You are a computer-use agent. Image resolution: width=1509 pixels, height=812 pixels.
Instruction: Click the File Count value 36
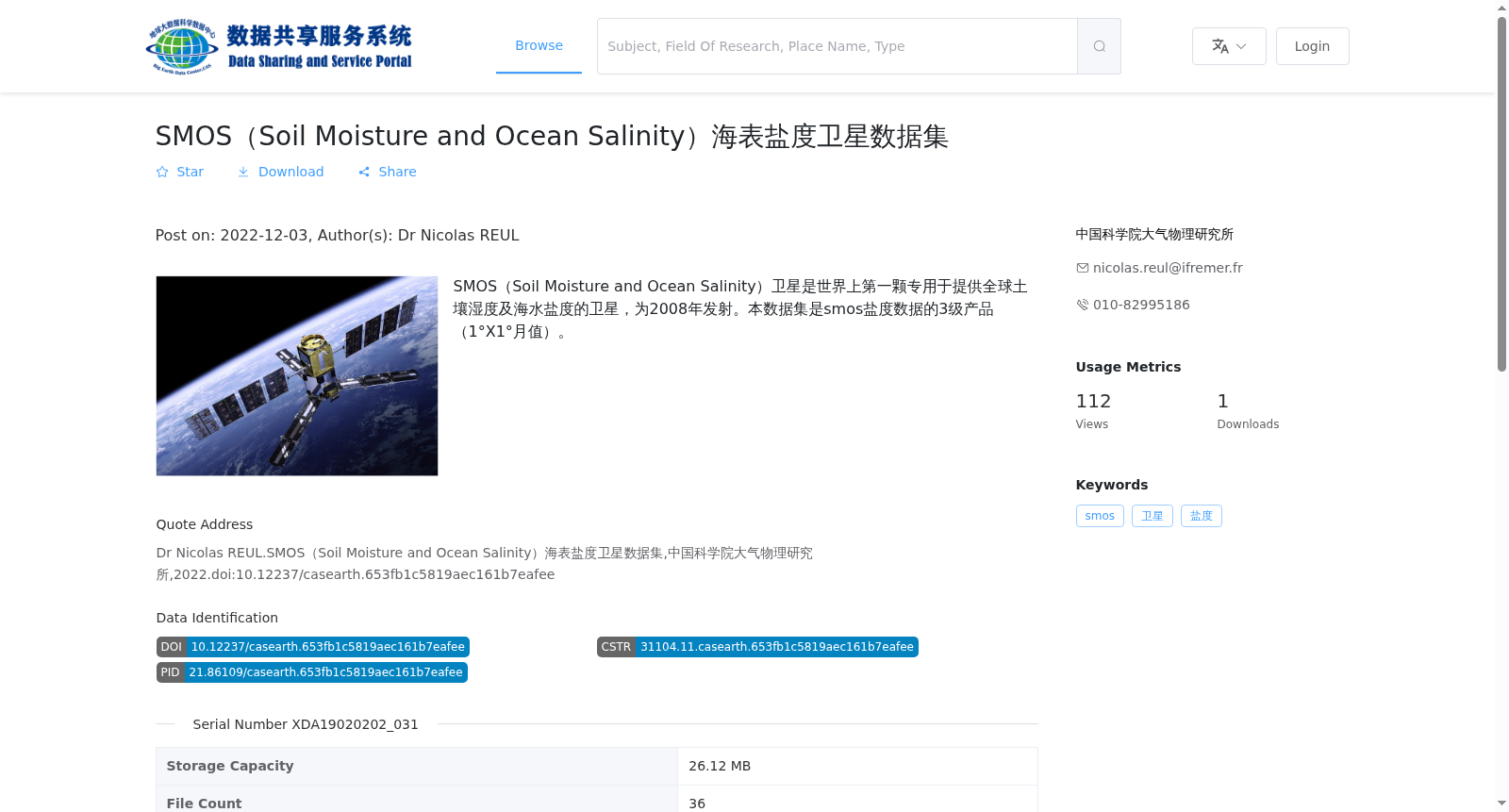click(x=697, y=804)
